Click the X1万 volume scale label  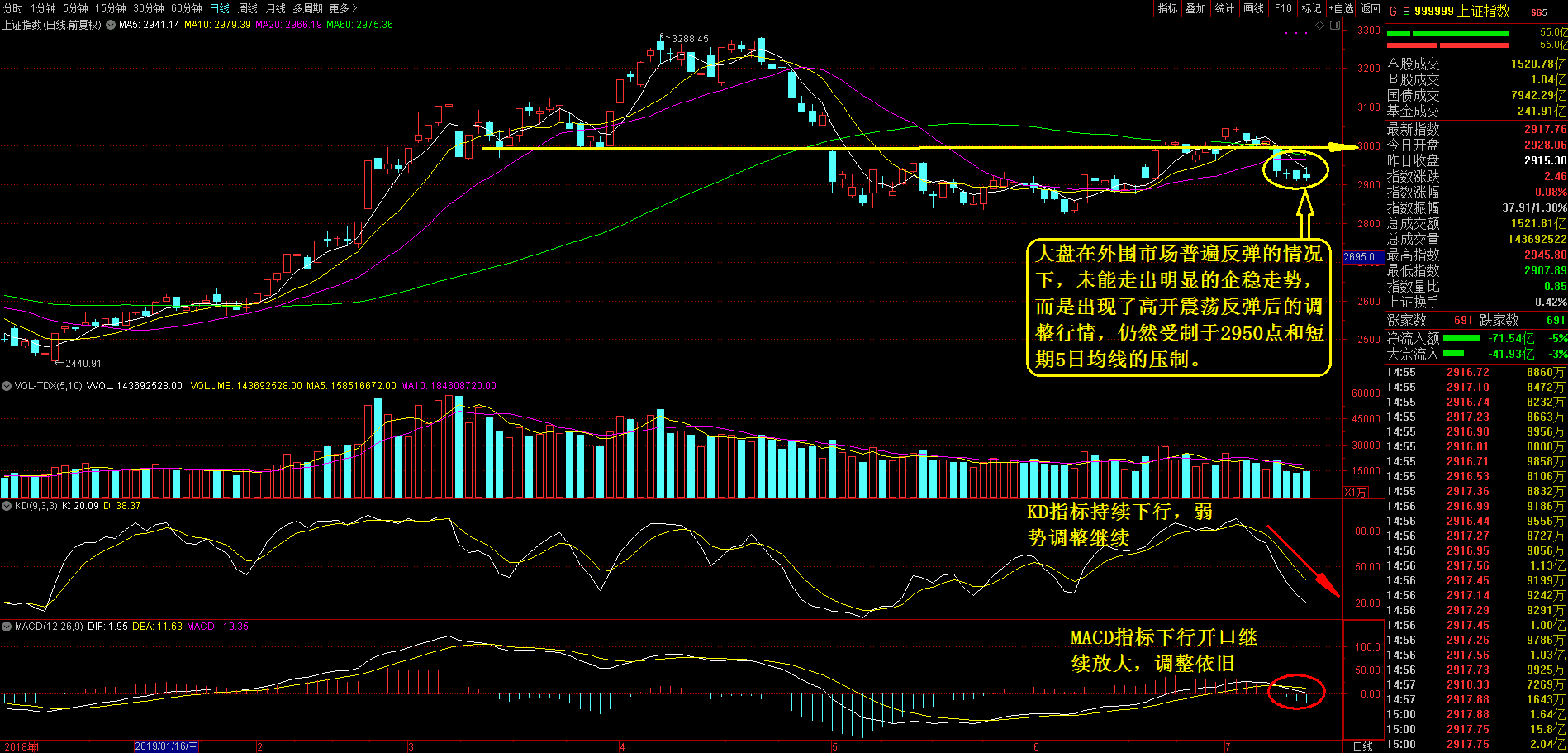point(1356,492)
